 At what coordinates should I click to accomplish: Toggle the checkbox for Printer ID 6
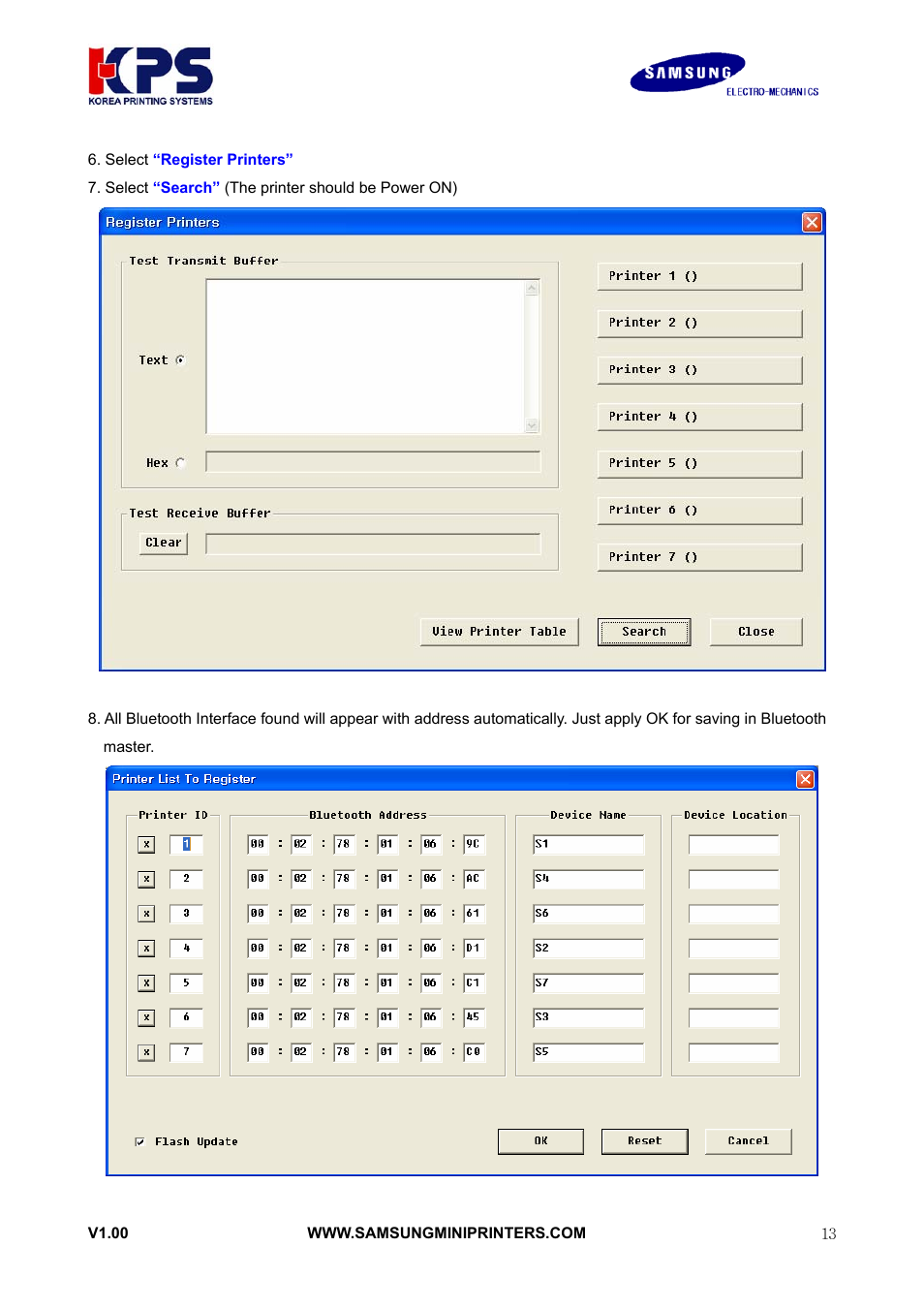coord(146,1017)
